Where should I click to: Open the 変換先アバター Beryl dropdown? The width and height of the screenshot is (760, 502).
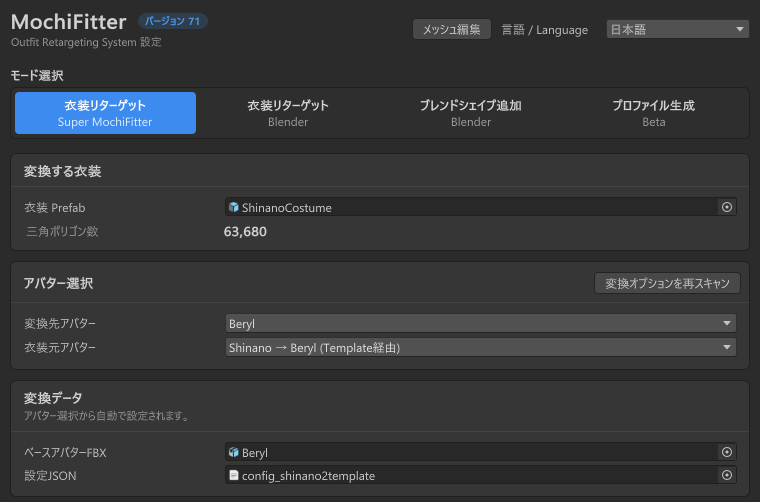[x=480, y=323]
